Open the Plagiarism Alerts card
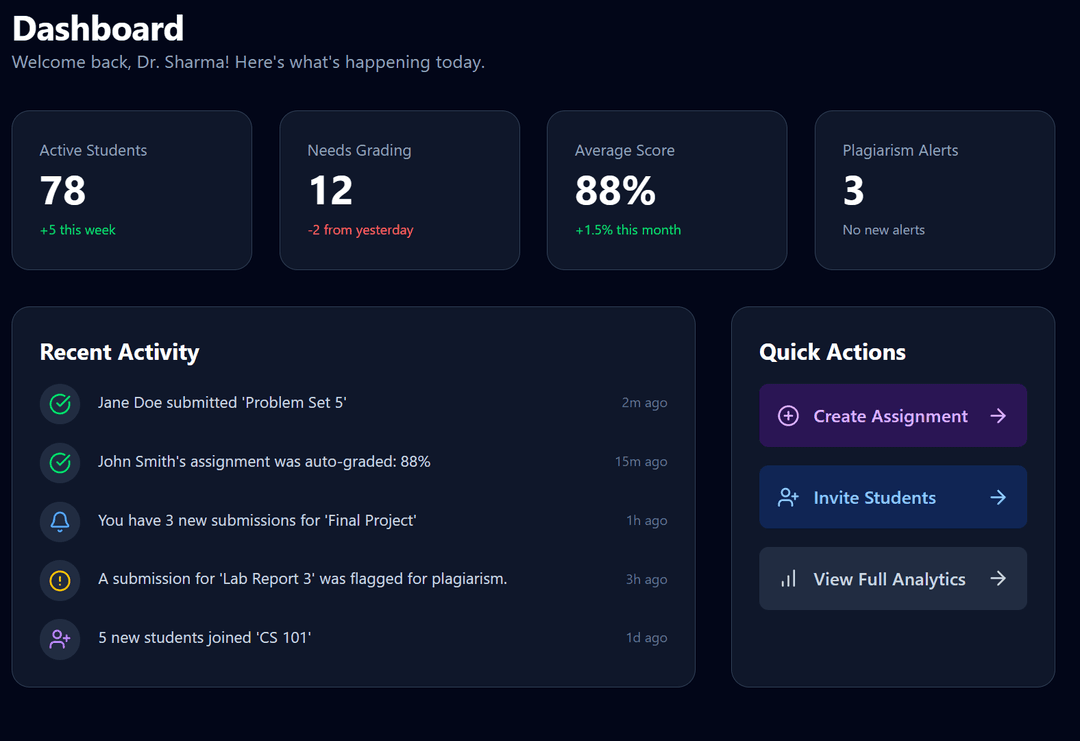1080x741 pixels. [934, 190]
